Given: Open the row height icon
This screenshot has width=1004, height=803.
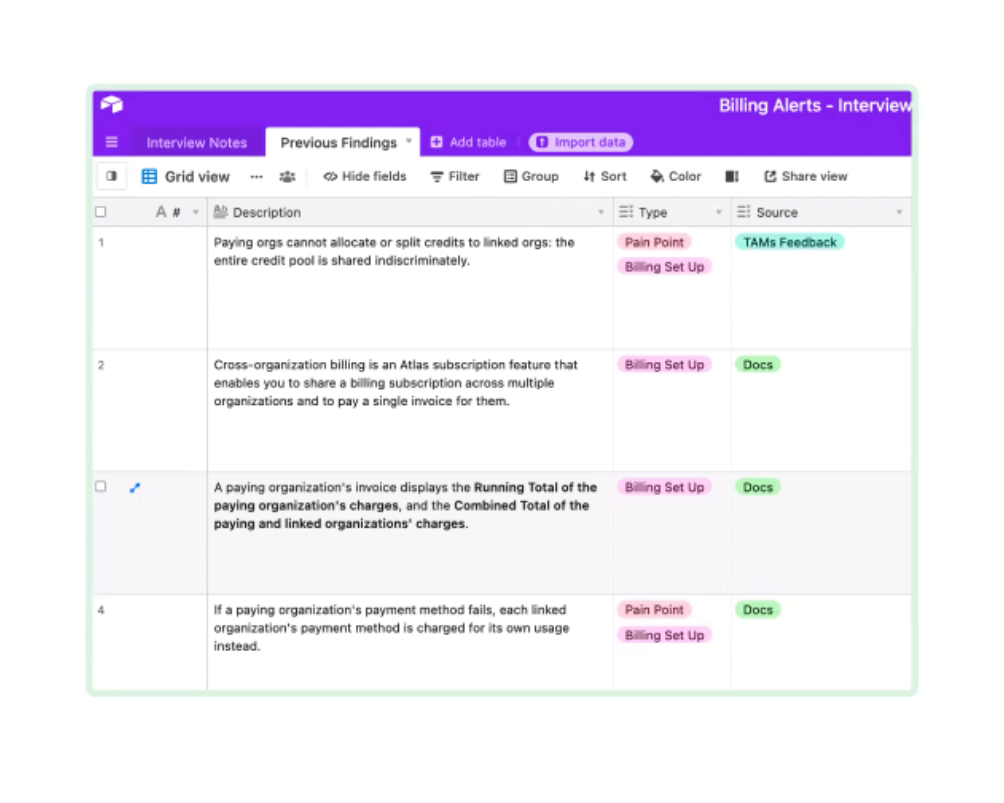Looking at the screenshot, I should pos(732,176).
